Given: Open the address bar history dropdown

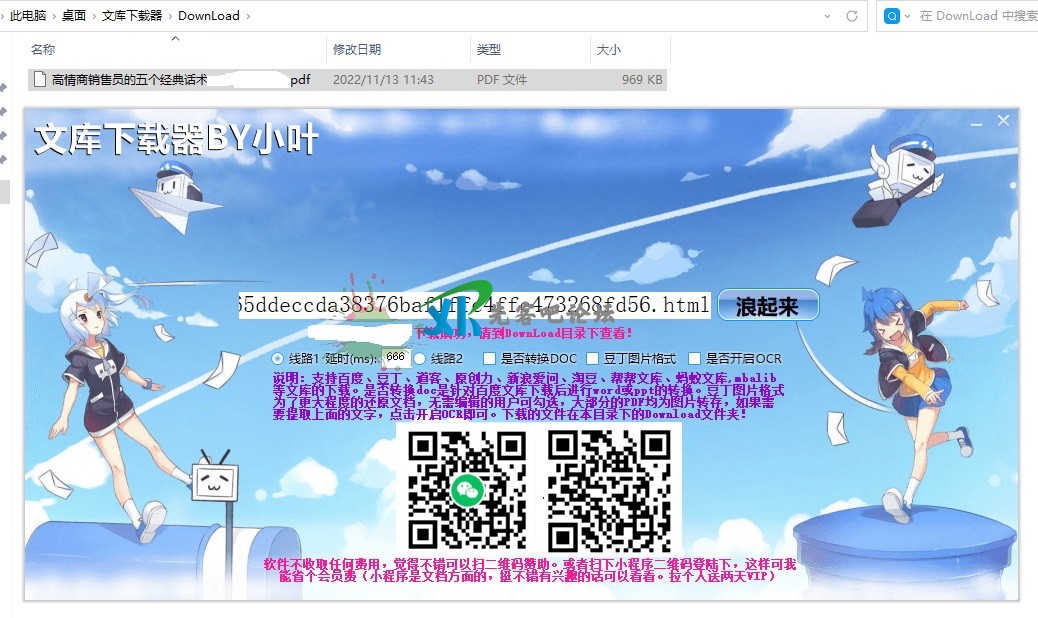Looking at the screenshot, I should pos(828,16).
